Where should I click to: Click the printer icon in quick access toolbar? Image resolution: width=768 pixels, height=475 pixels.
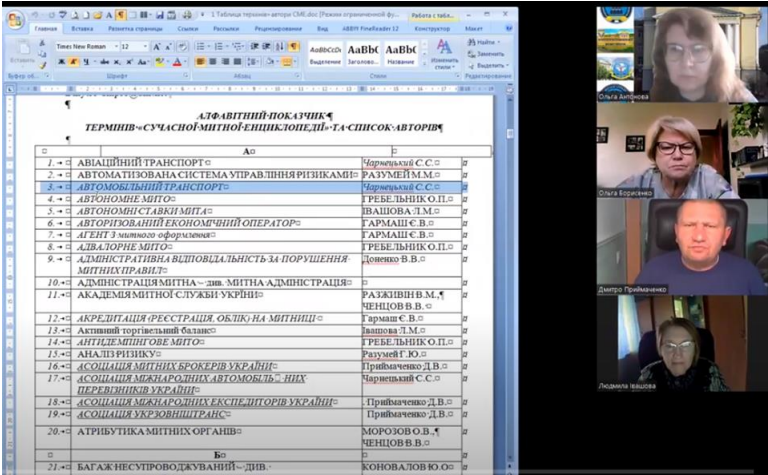pyautogui.click(x=187, y=15)
